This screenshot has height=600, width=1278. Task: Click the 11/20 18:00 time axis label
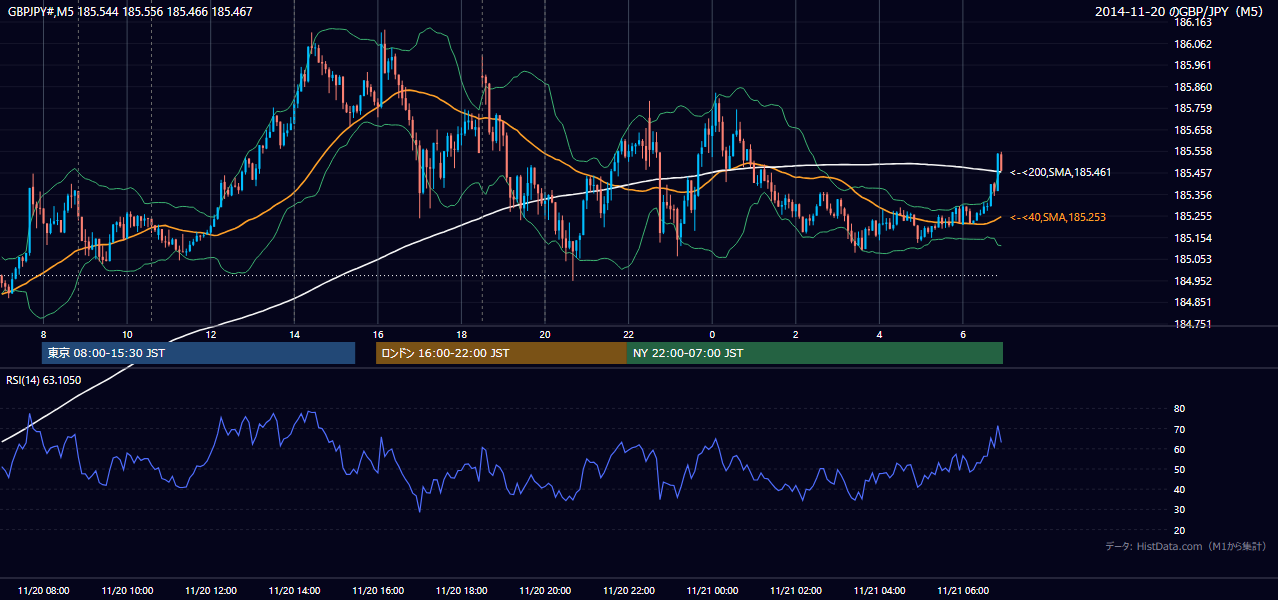coord(461,591)
